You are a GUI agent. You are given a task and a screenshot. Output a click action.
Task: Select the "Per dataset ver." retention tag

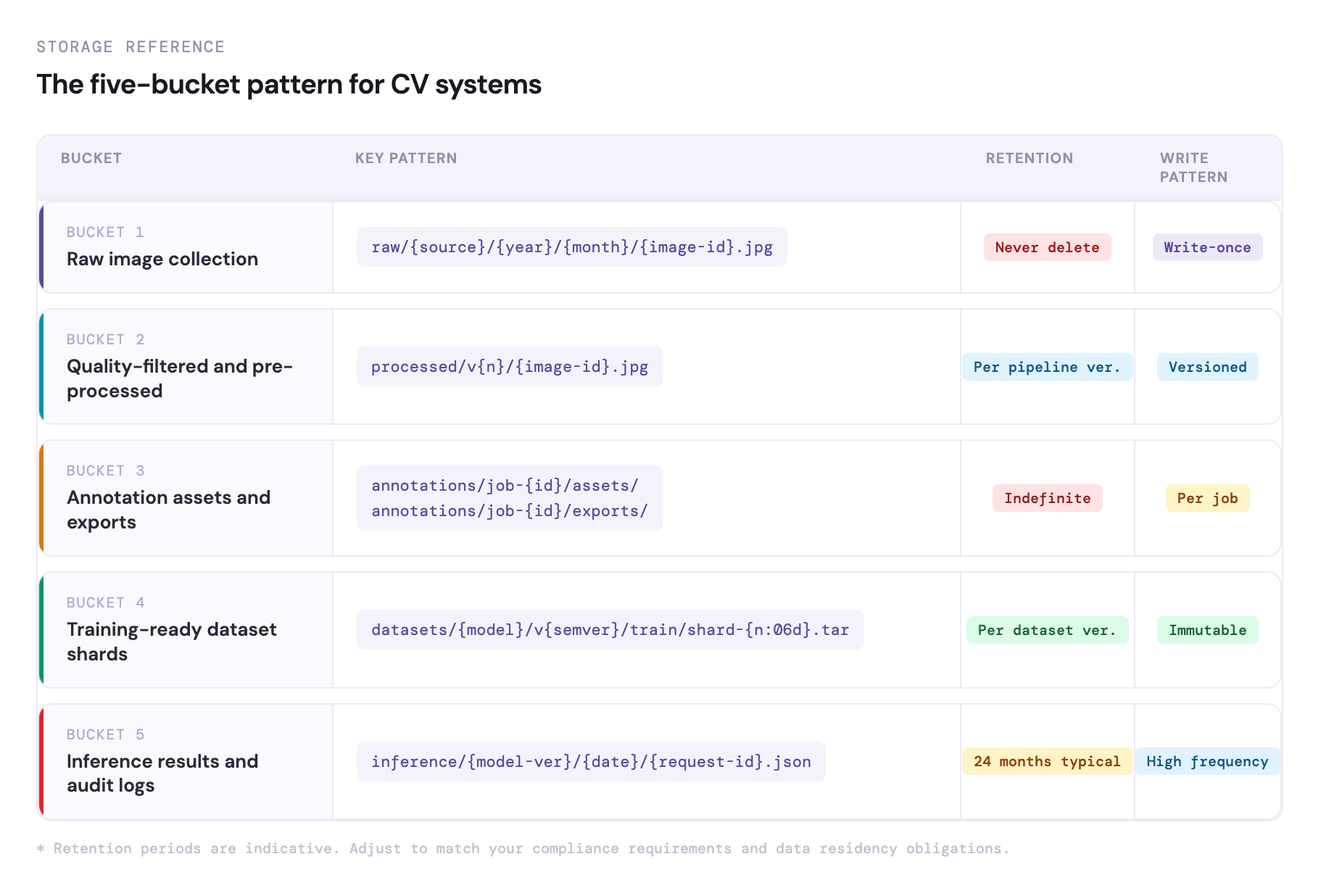1047,631
